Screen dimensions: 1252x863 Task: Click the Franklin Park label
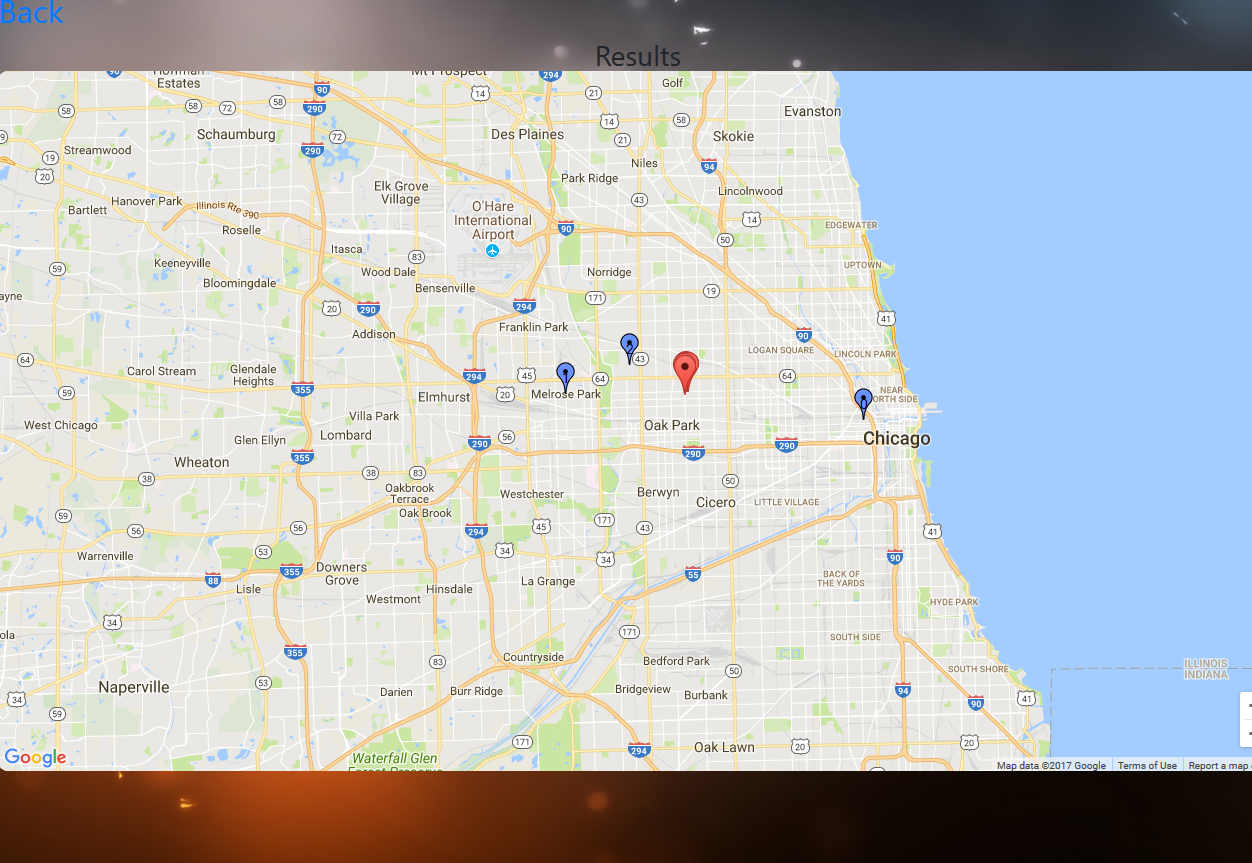point(534,327)
